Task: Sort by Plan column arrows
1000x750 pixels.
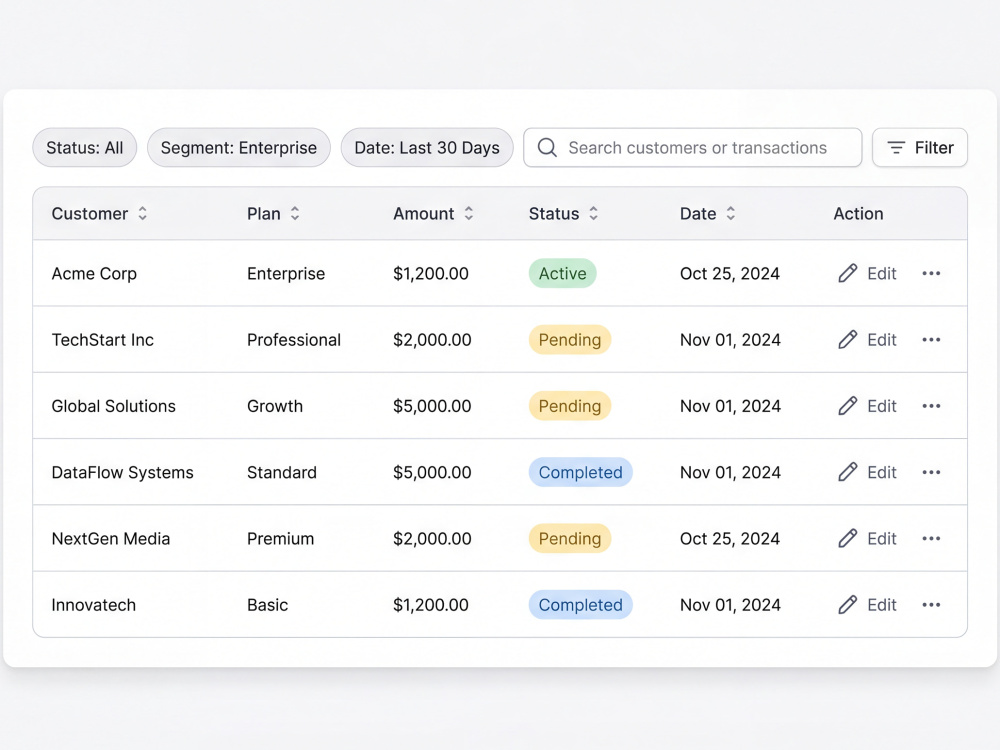Action: pyautogui.click(x=295, y=213)
